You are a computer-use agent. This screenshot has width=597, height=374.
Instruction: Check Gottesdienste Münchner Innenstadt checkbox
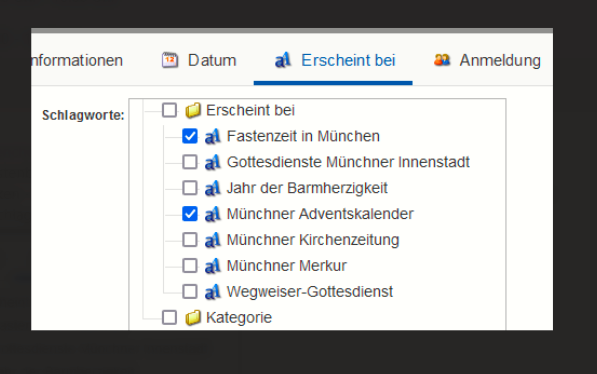190,162
